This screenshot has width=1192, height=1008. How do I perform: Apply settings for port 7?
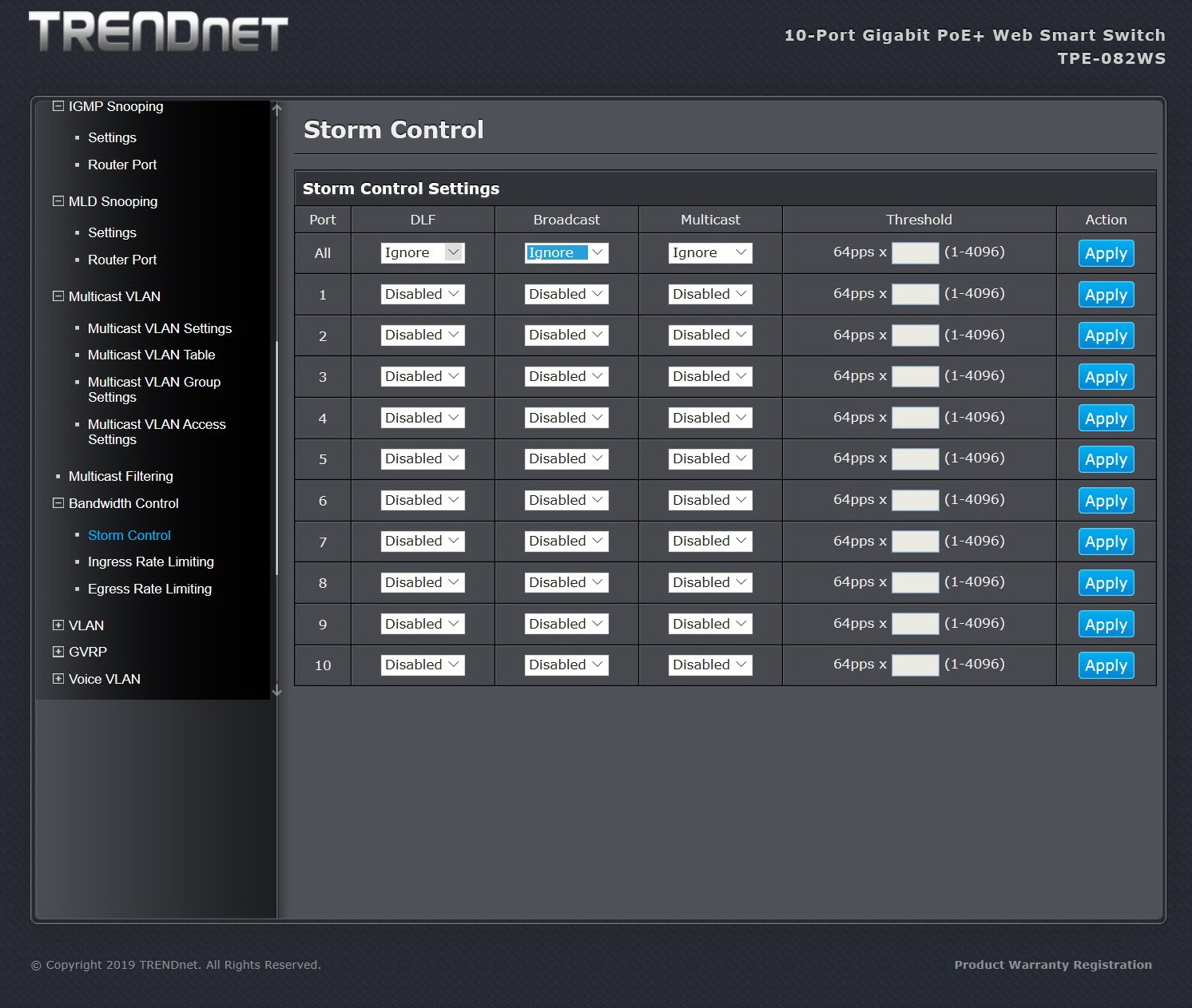(x=1106, y=542)
